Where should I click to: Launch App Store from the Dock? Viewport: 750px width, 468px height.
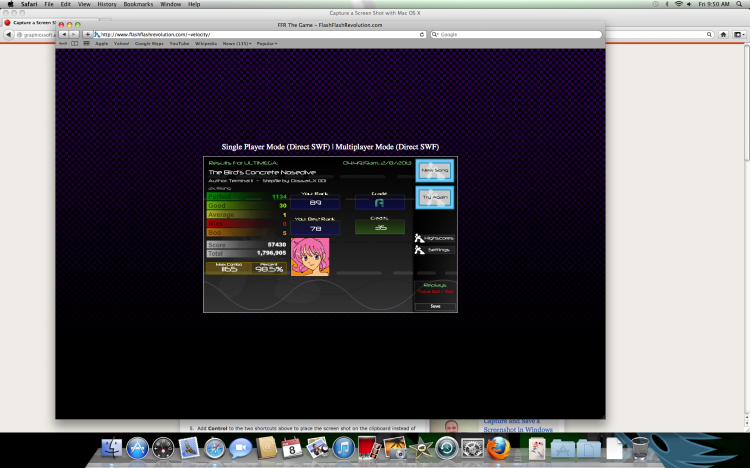(x=137, y=448)
